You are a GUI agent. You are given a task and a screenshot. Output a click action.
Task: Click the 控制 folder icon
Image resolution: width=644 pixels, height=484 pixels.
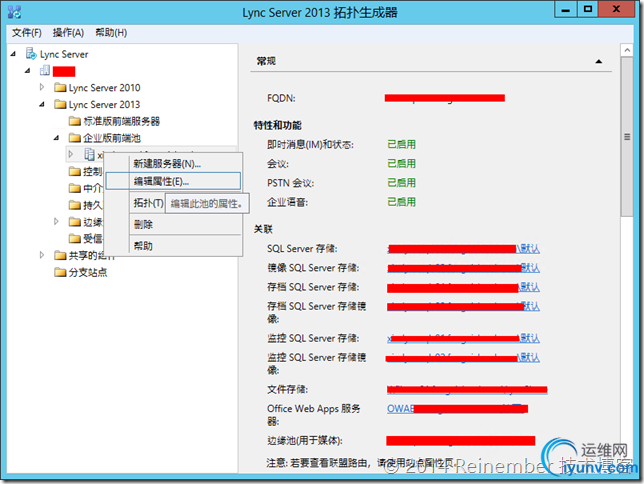pos(75,171)
